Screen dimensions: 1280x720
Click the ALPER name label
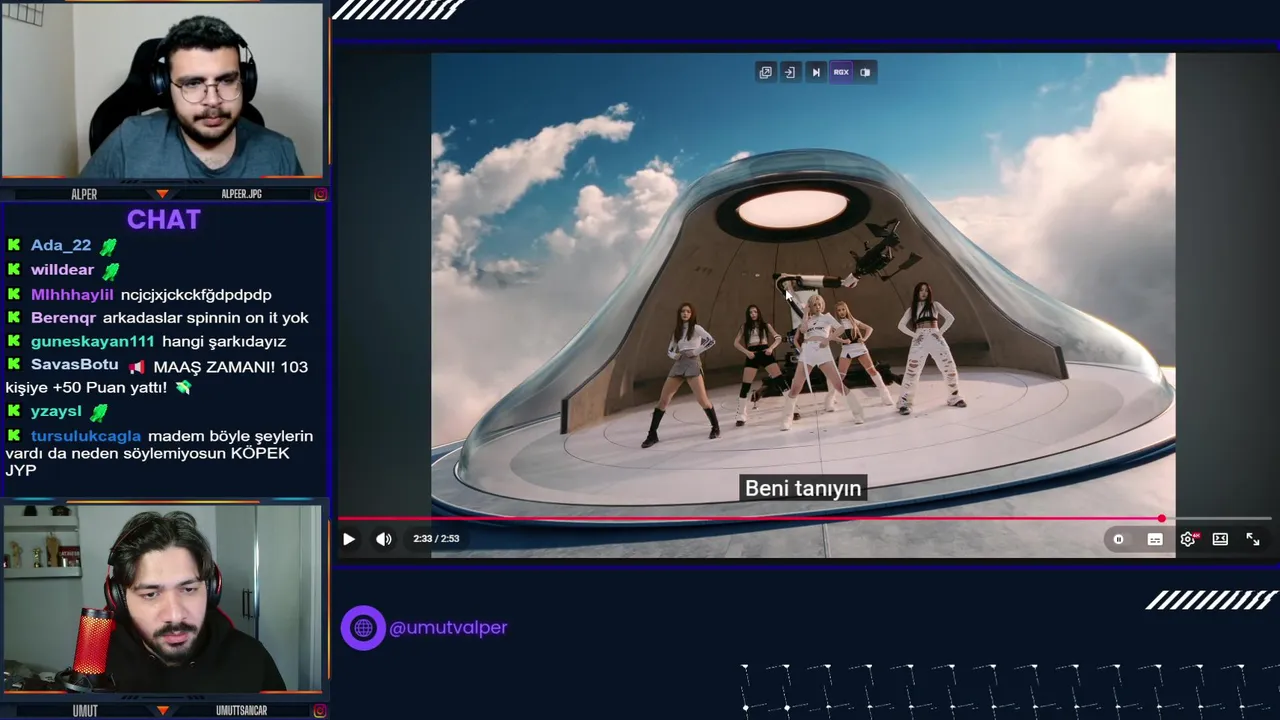click(x=84, y=194)
